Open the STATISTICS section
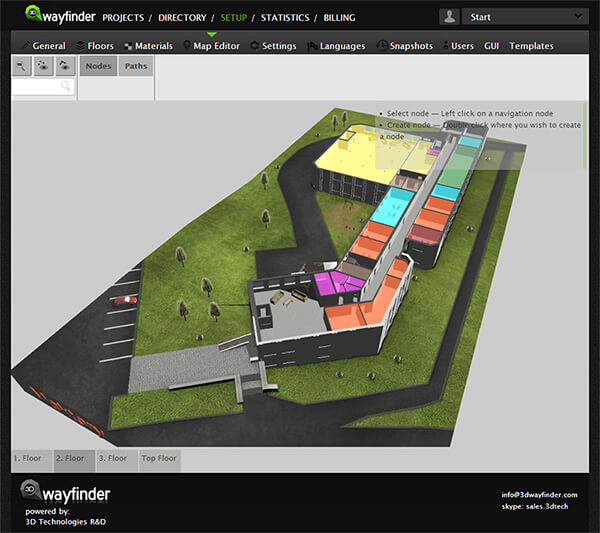 pos(285,18)
